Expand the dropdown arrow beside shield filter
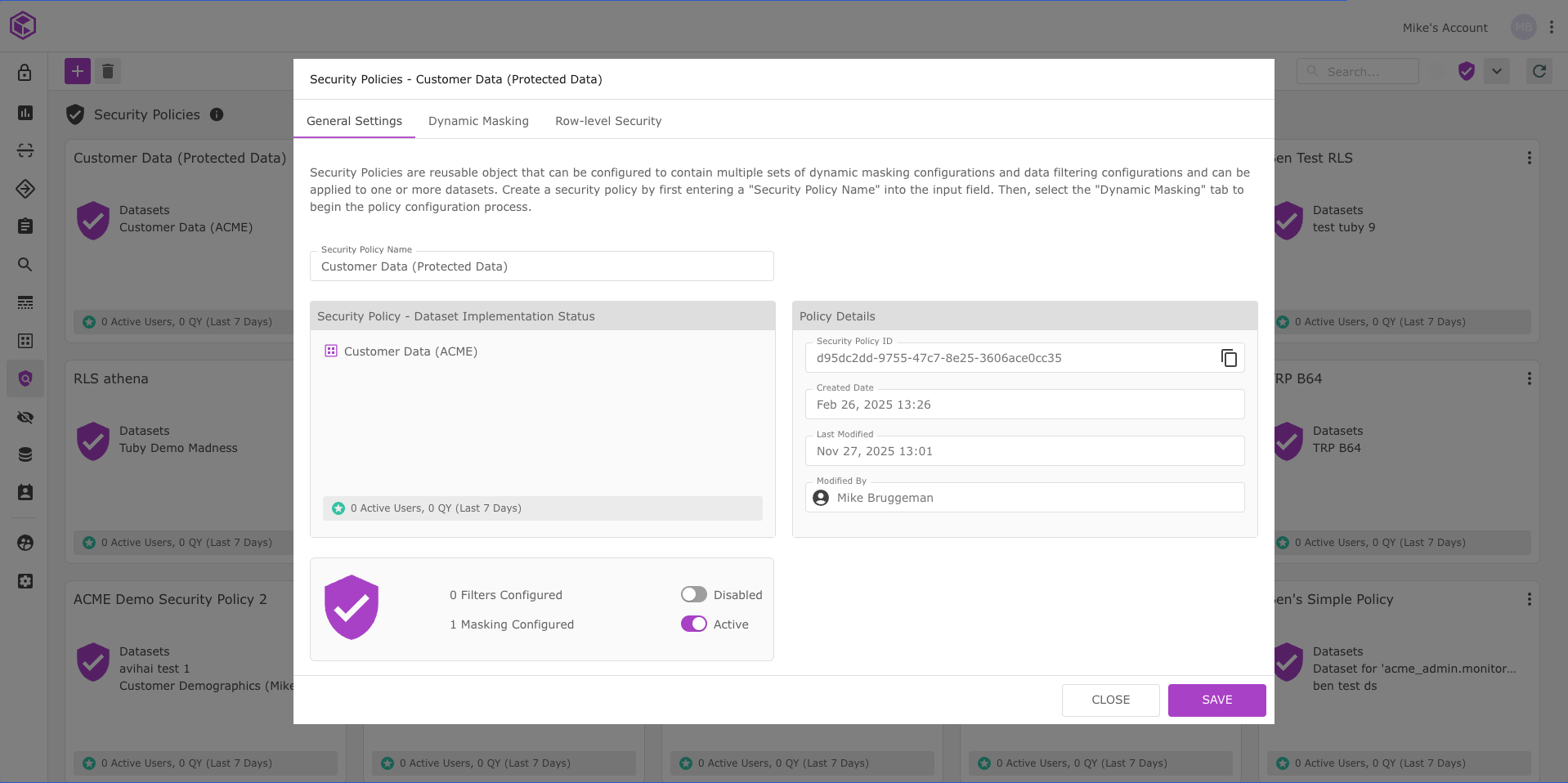1568x783 pixels. 1497,71
